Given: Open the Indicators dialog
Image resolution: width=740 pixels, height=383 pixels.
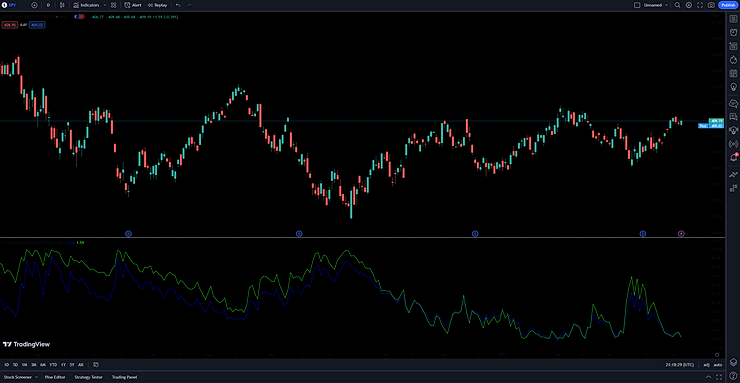Looking at the screenshot, I should point(87,5).
